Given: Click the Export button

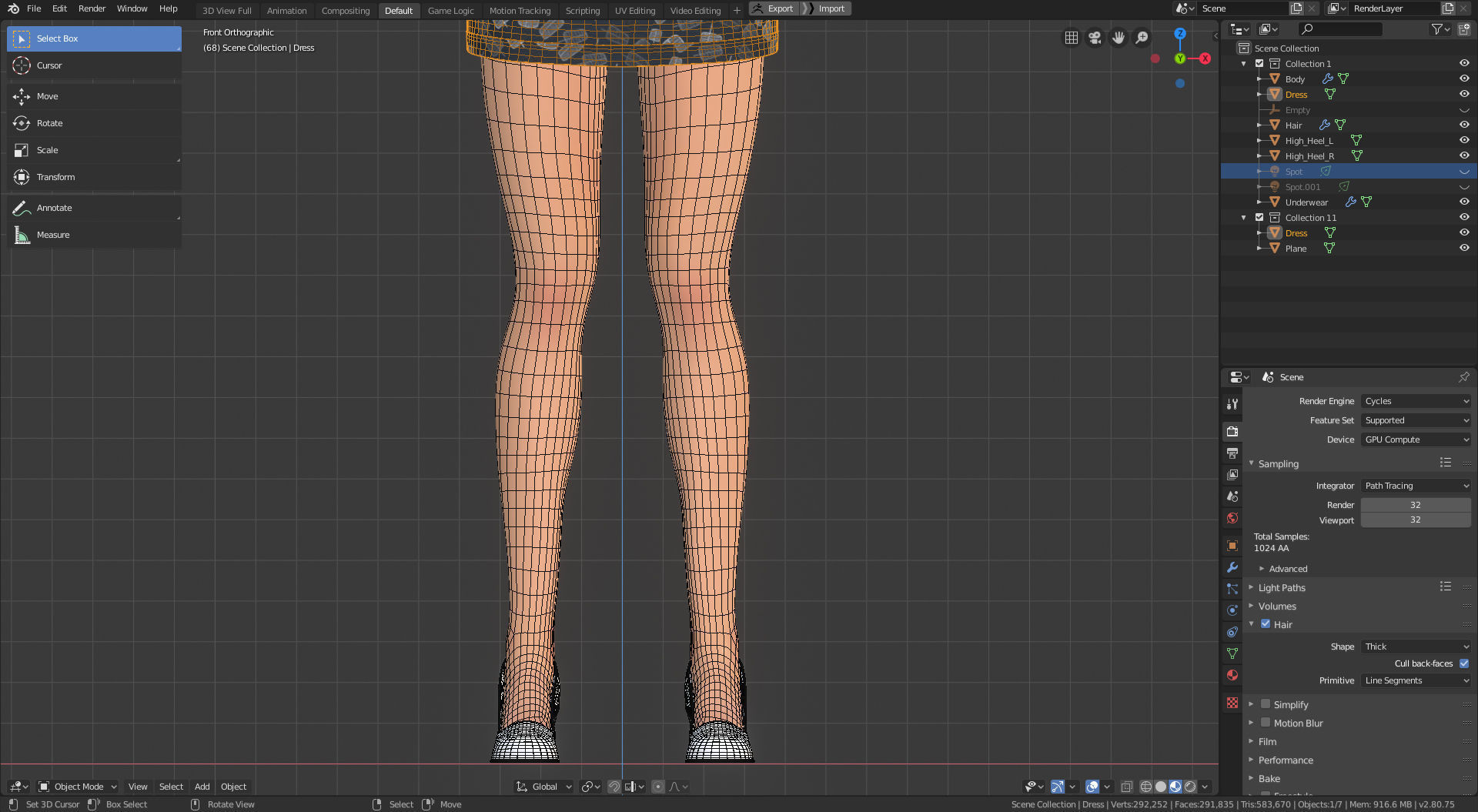Looking at the screenshot, I should pyautogui.click(x=774, y=8).
